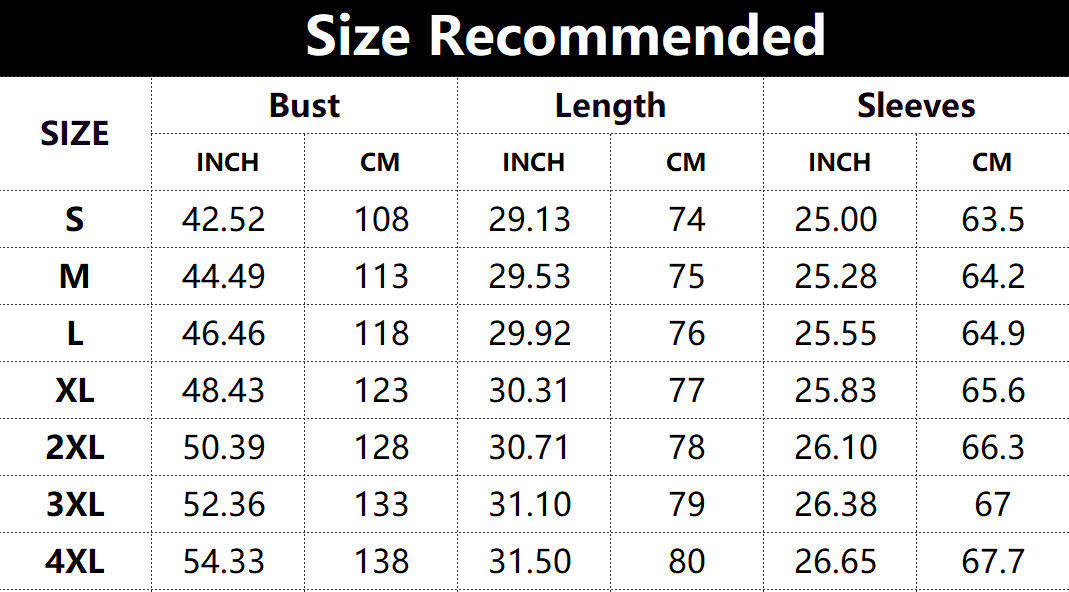This screenshot has width=1069, height=592.
Task: Click sleeves inch value 26.10
Action: [836, 447]
